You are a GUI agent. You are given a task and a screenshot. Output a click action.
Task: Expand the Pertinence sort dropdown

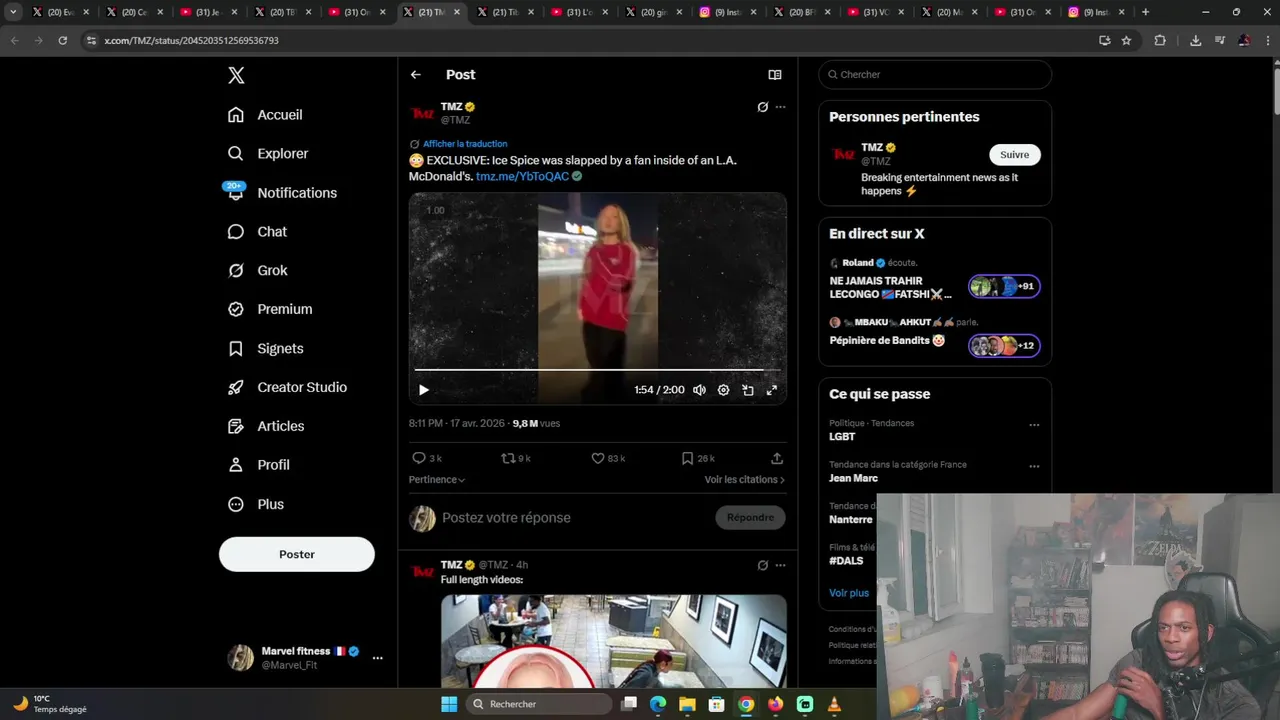[x=437, y=480]
